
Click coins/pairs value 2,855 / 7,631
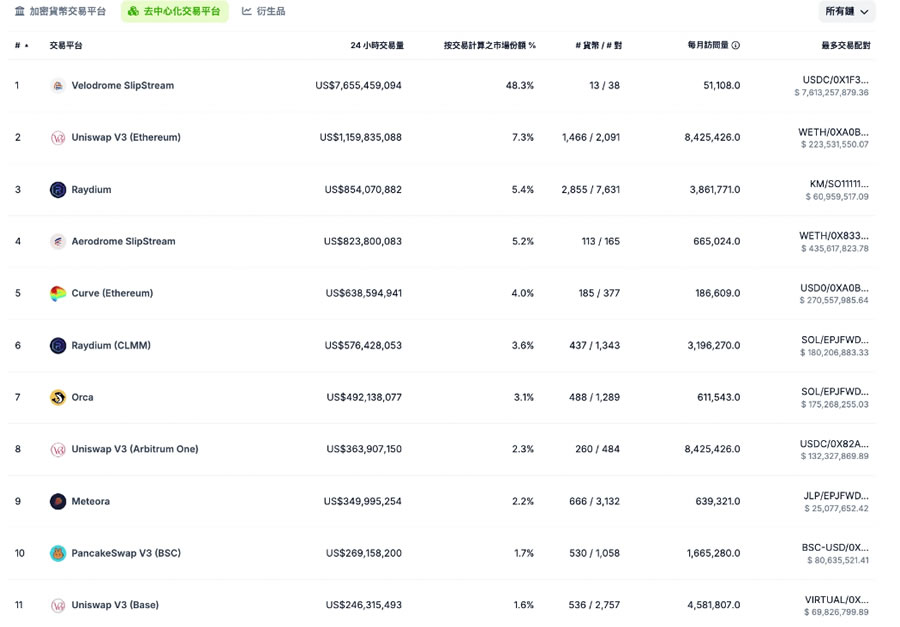(591, 189)
